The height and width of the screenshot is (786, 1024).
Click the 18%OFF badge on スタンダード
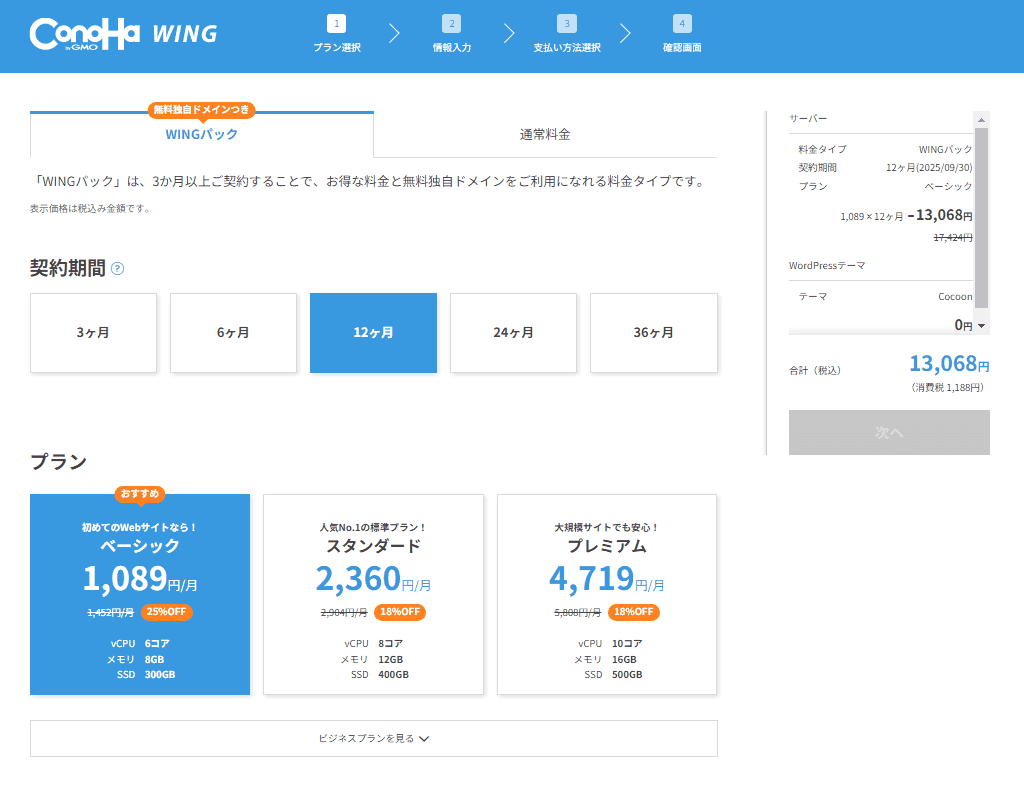pos(400,612)
